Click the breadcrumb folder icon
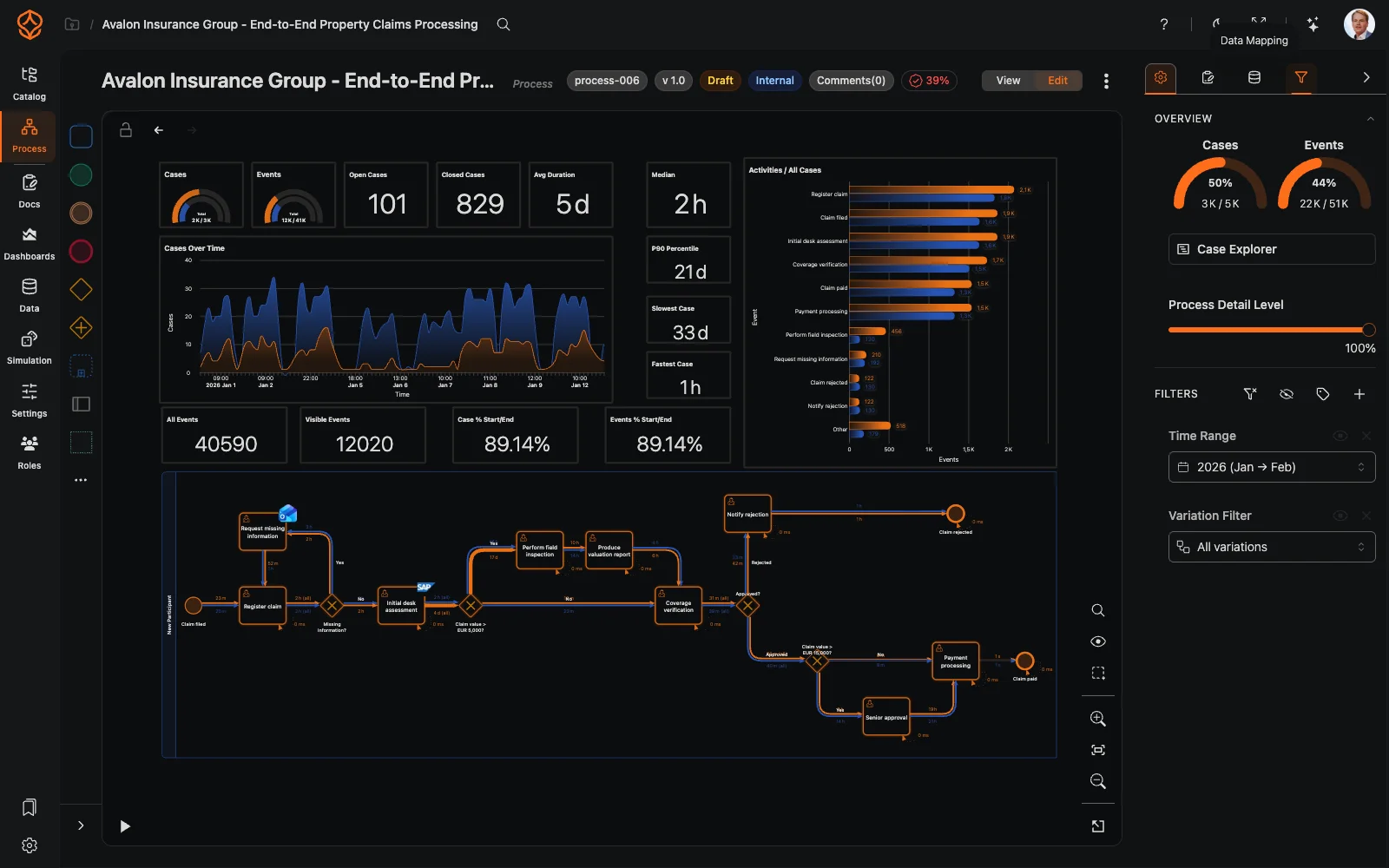 point(72,24)
